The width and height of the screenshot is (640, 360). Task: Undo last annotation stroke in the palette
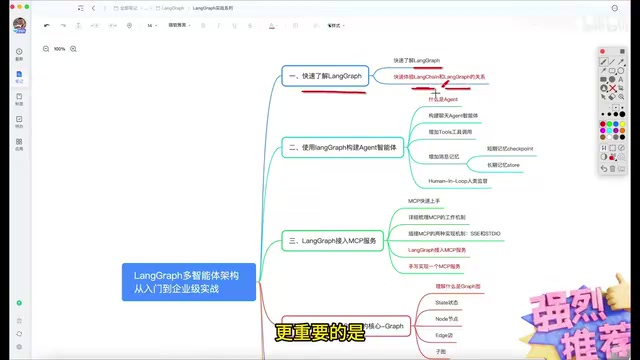(604, 169)
